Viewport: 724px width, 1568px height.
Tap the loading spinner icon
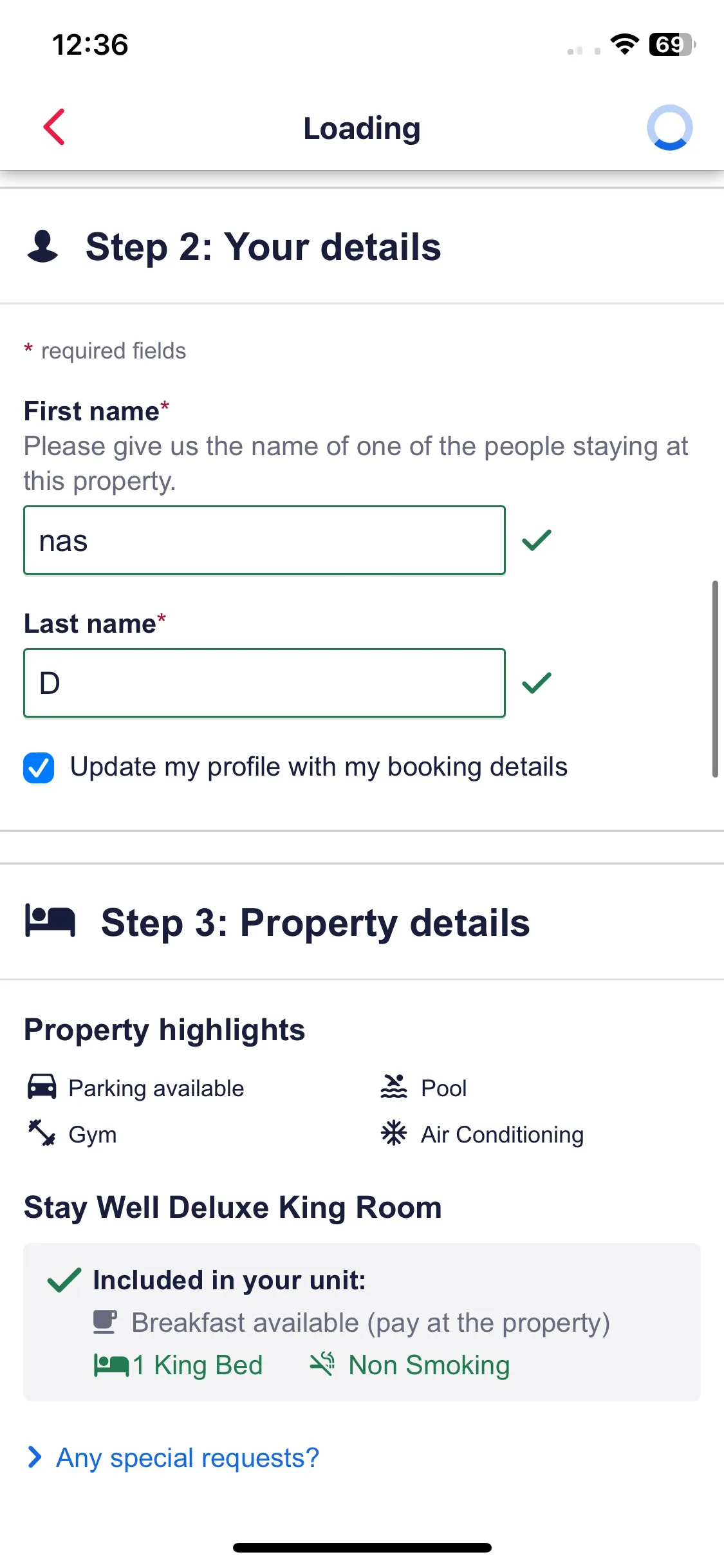point(669,127)
